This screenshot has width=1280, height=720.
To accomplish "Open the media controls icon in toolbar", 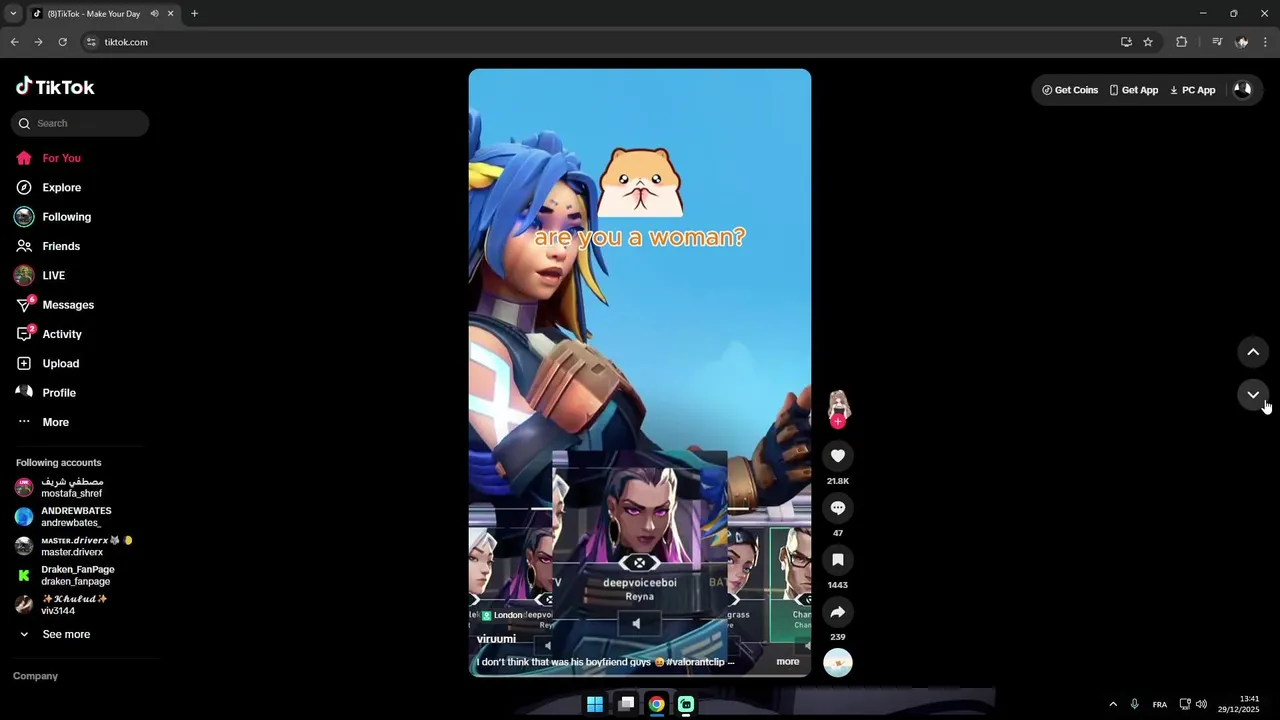I will pos(1217,42).
